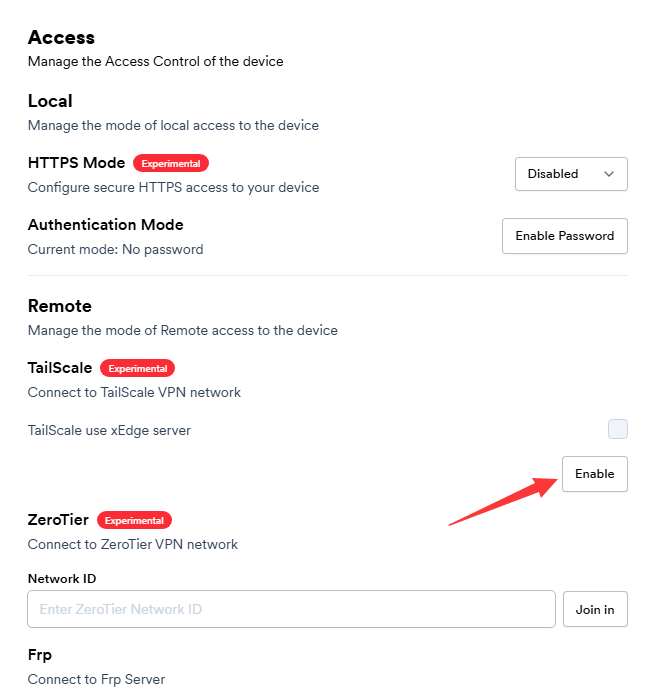
Task: Click the Frp section title
Action: 40,655
